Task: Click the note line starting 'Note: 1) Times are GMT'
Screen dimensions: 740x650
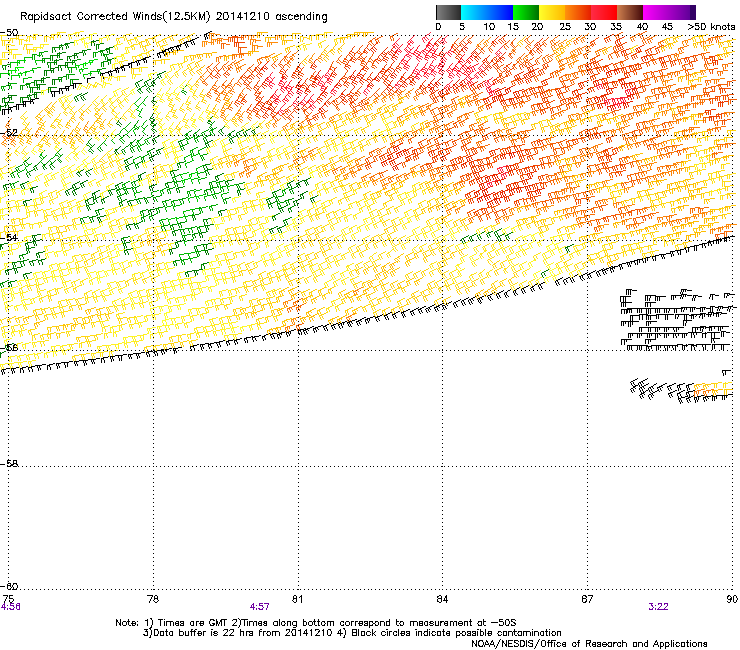Action: pos(316,623)
